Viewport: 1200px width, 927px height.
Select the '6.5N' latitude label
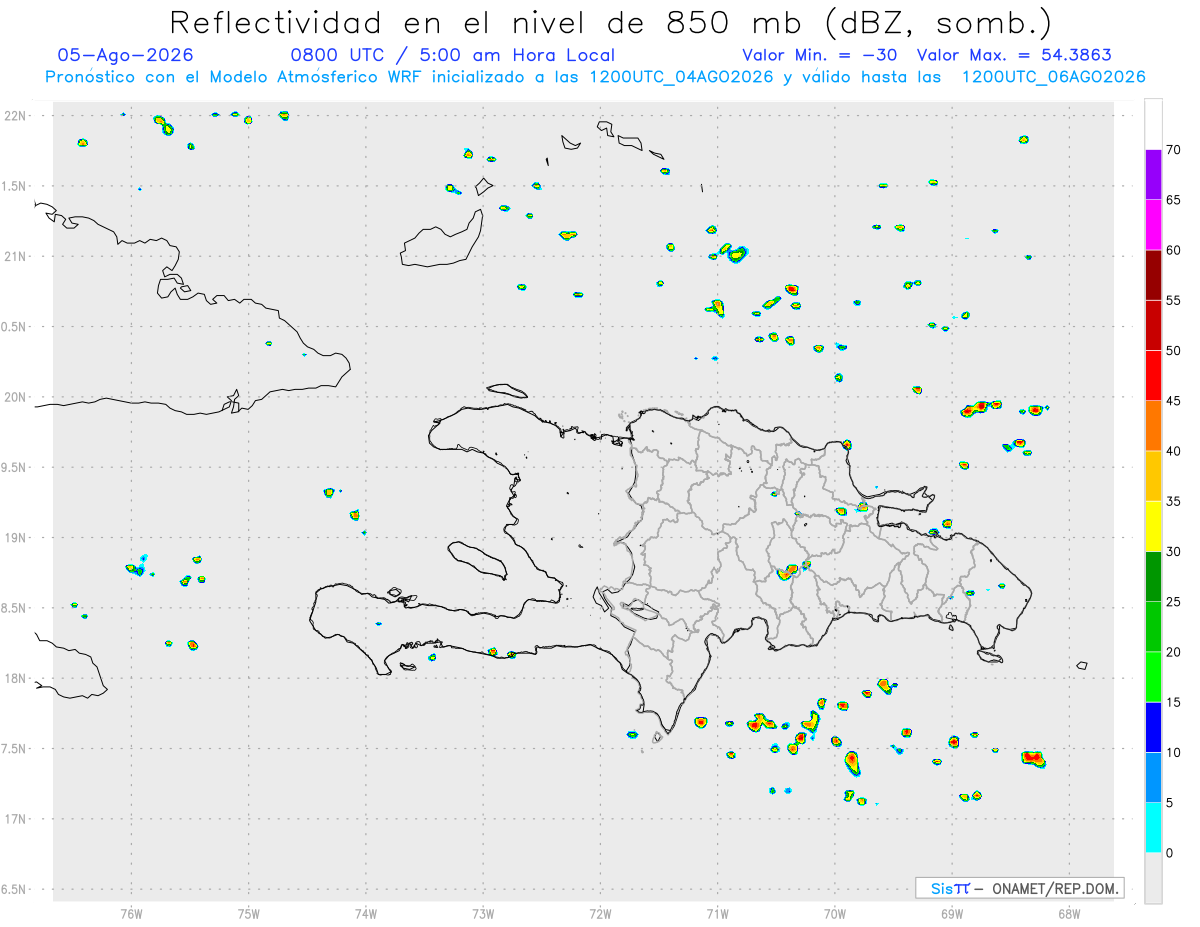point(15,890)
